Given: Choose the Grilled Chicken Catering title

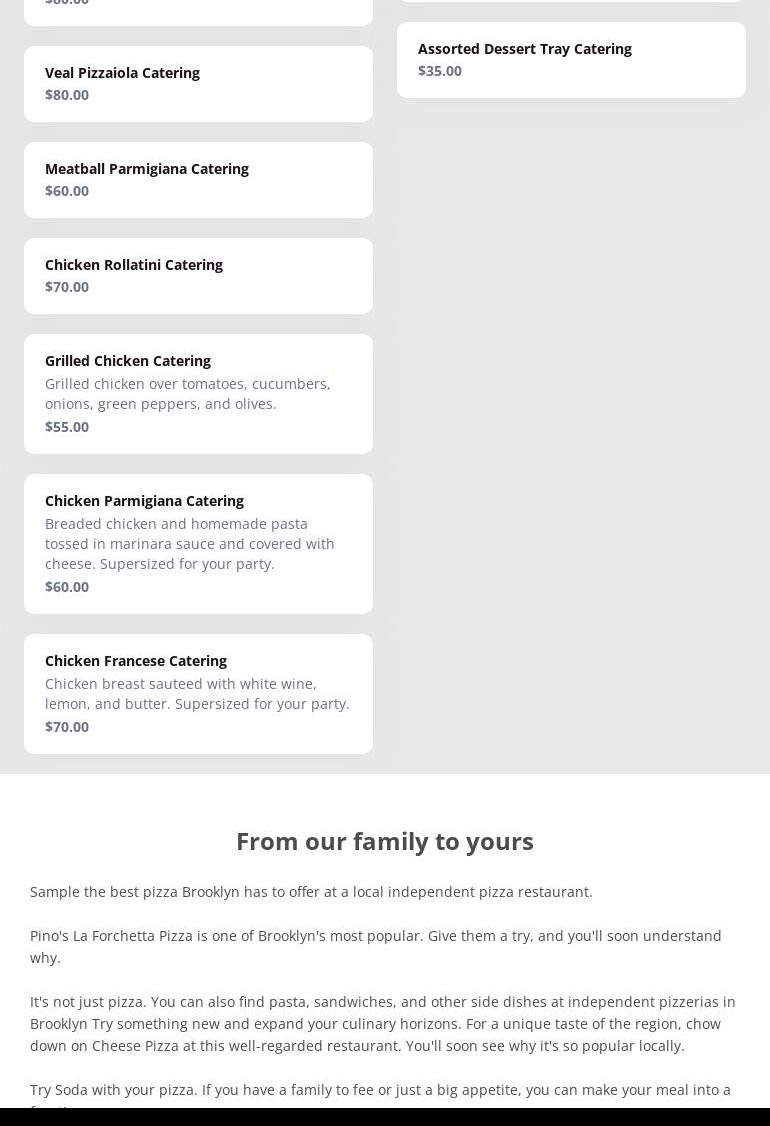Looking at the screenshot, I should point(128,361).
